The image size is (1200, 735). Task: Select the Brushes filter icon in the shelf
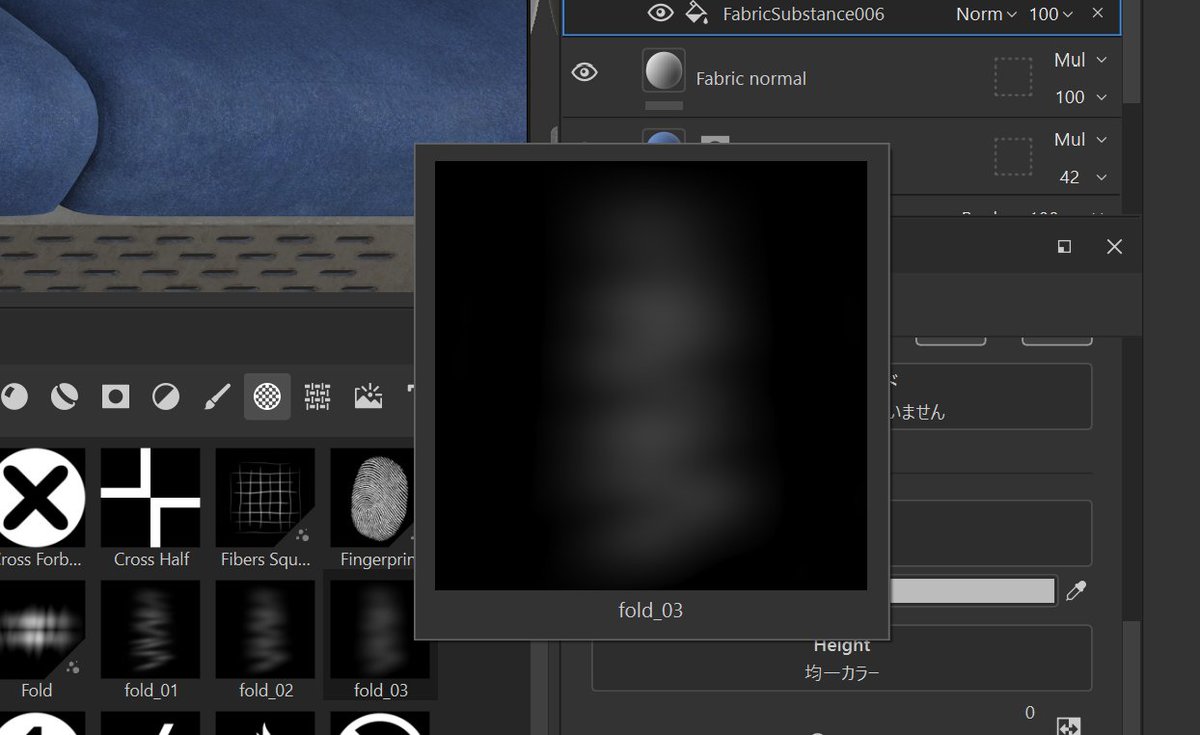point(217,397)
